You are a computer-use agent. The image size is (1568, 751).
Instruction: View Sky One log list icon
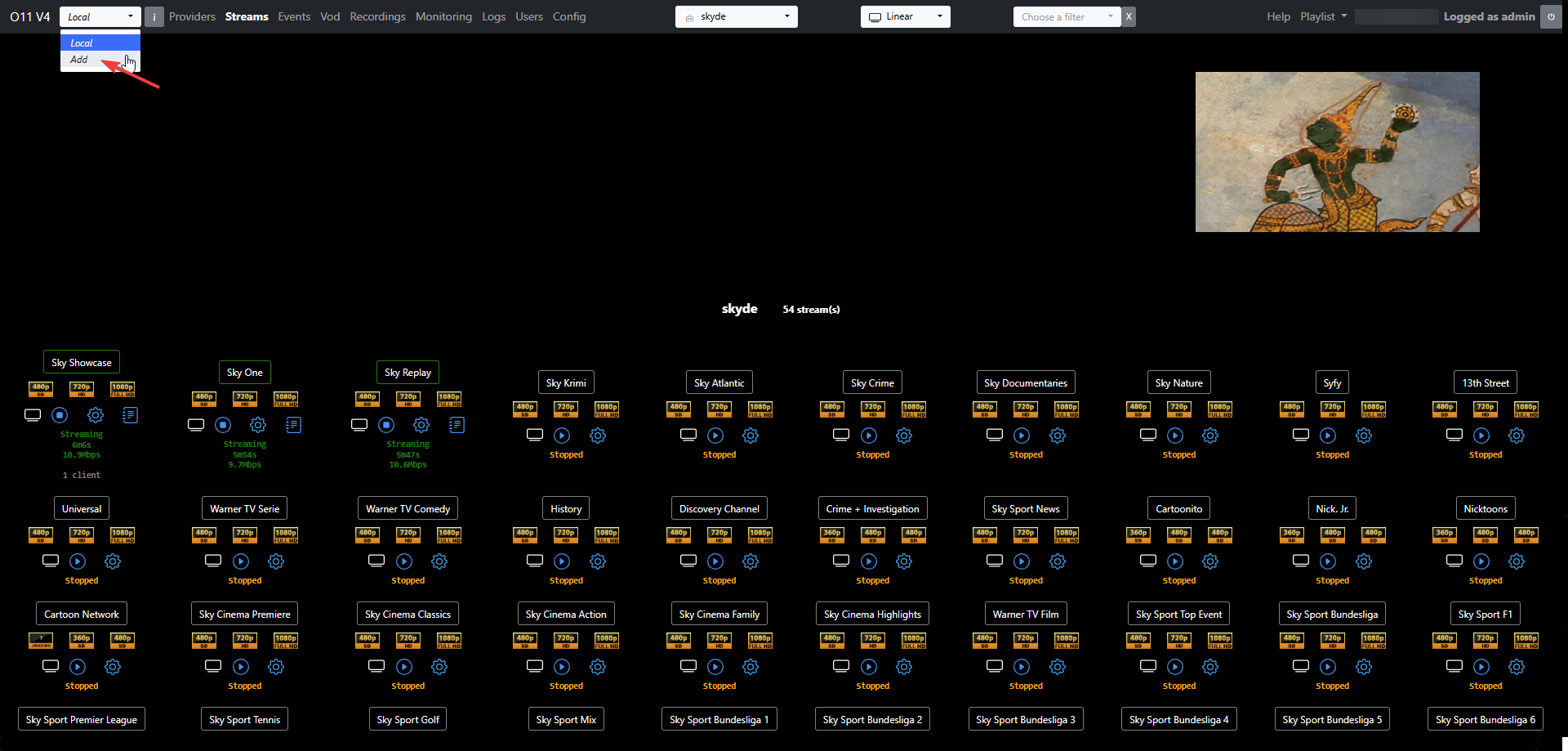294,425
